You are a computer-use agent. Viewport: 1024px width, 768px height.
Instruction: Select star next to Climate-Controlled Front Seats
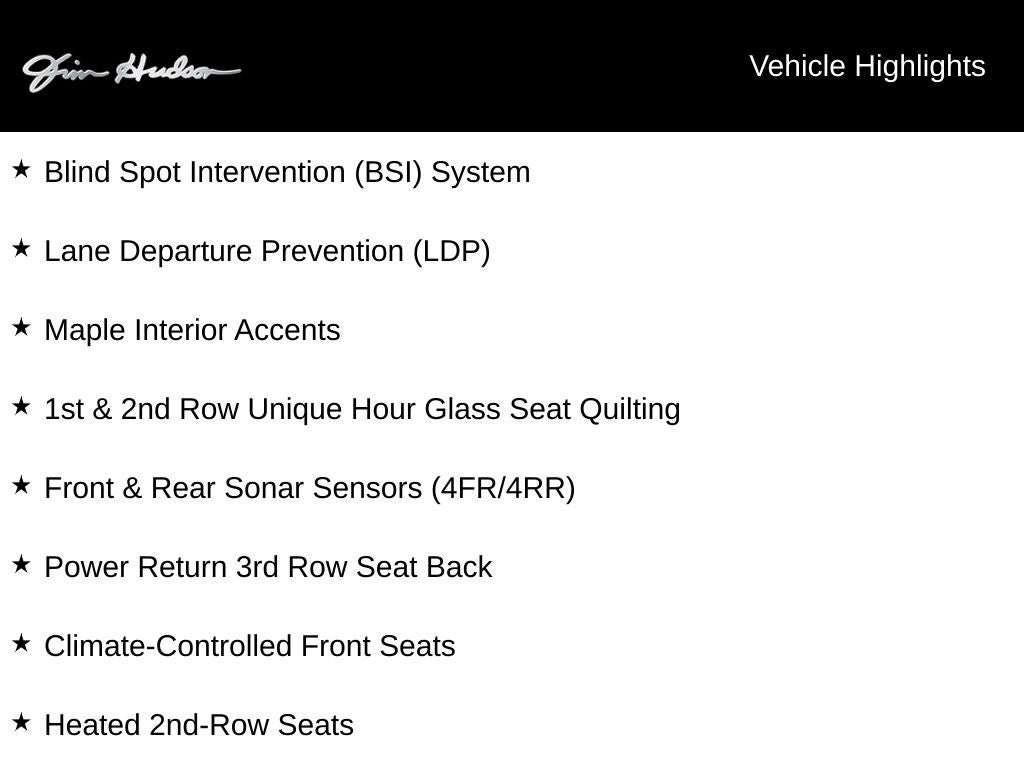click(x=22, y=644)
